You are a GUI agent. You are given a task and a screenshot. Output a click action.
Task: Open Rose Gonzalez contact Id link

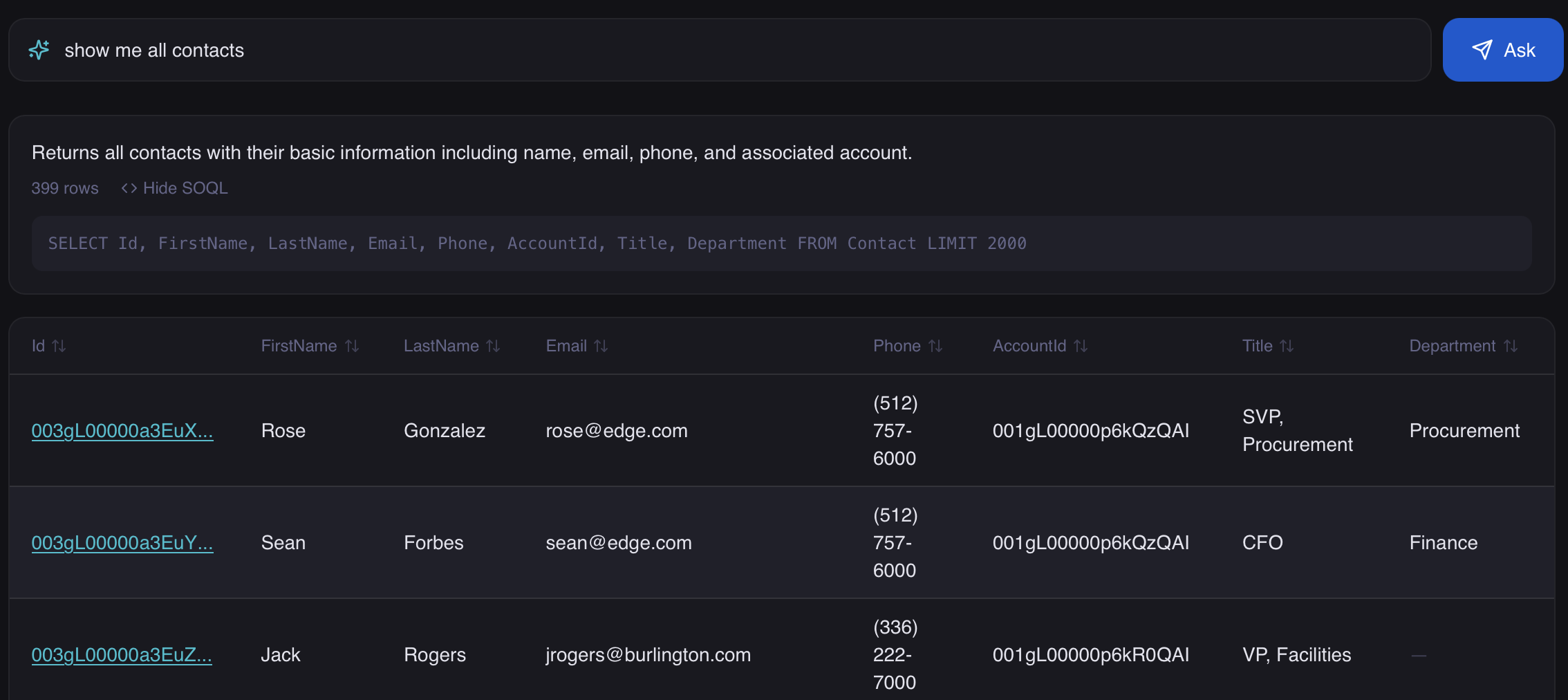coord(122,431)
